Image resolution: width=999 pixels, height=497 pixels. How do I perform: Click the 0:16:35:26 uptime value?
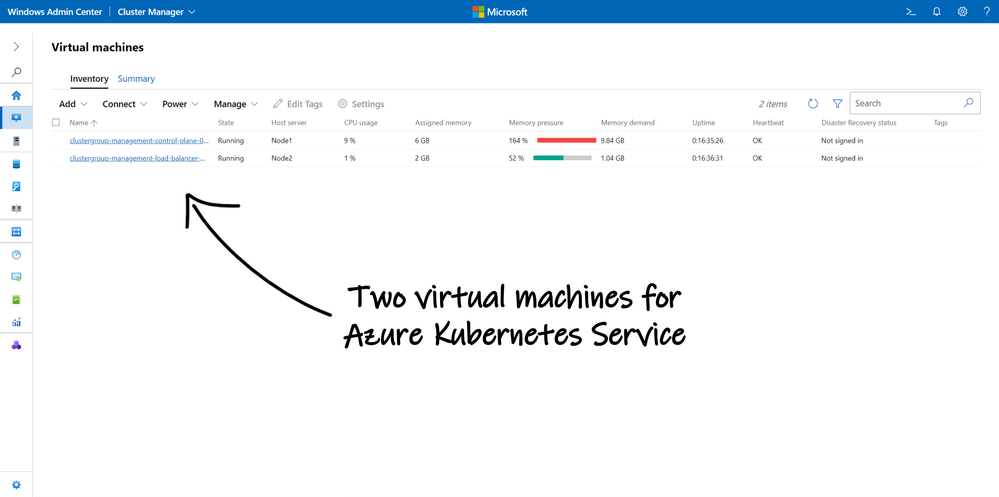click(x=708, y=140)
